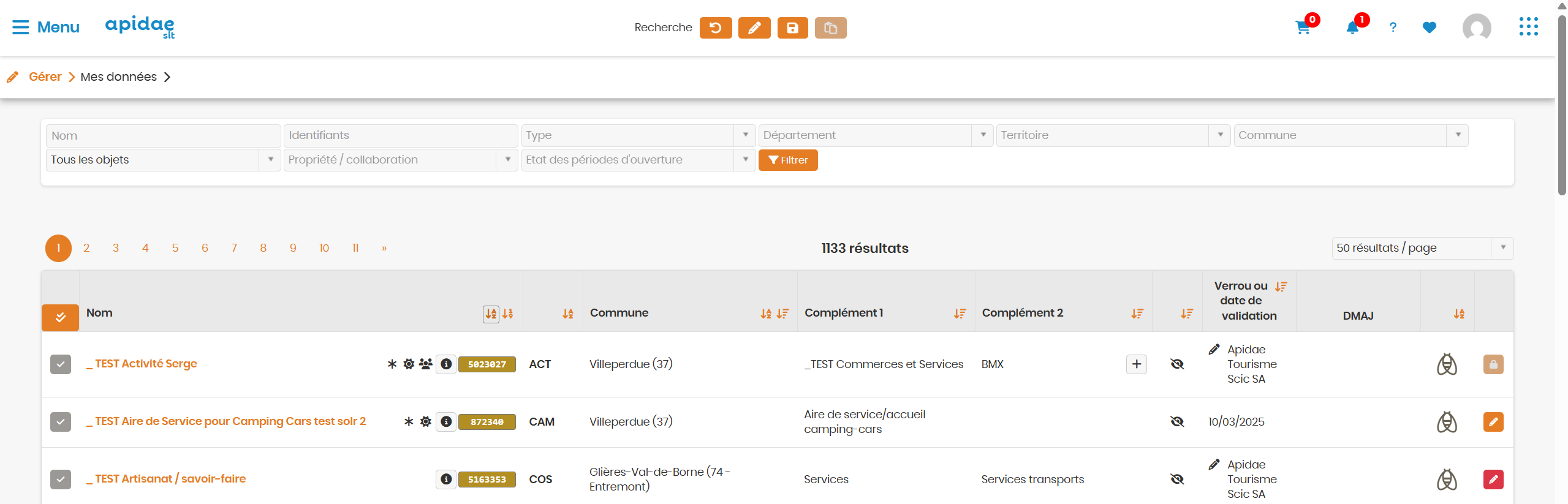1568x504 pixels.
Task: Open _TEST Aire de Service pour Camping Cars link
Action: click(x=226, y=421)
